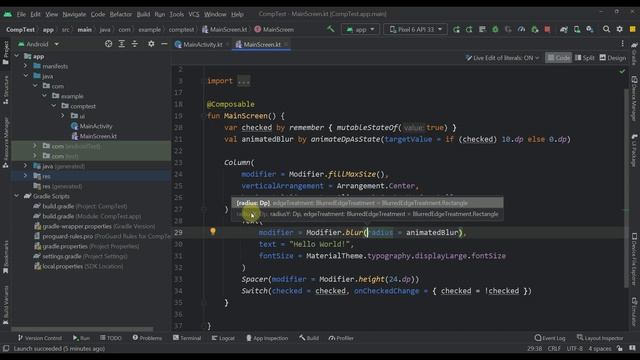Open the Structure tool window stripe button
The width and height of the screenshot is (640, 360).
(6, 91)
